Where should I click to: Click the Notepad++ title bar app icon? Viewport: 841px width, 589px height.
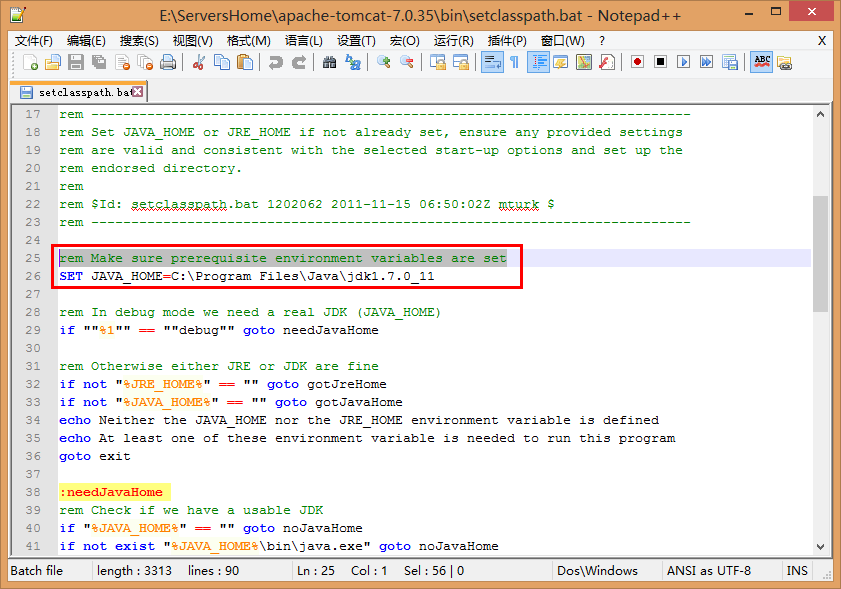18,14
